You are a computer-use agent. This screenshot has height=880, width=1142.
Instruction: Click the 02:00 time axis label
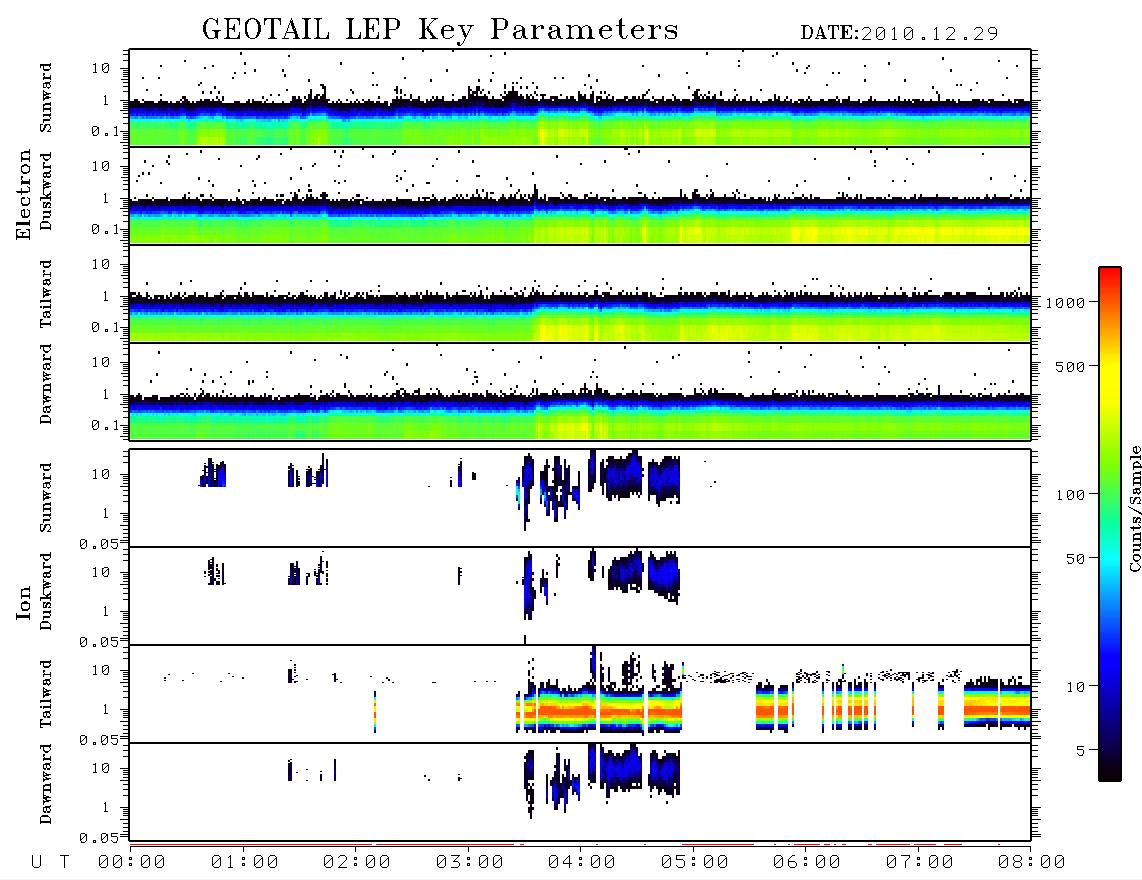(x=357, y=862)
